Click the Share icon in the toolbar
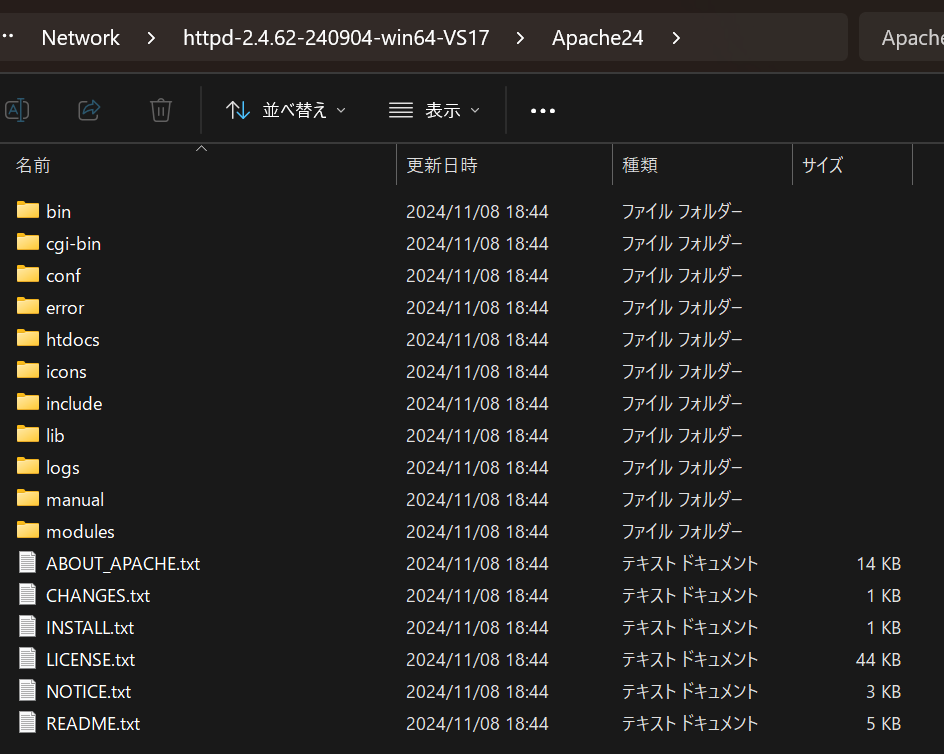 click(89, 110)
